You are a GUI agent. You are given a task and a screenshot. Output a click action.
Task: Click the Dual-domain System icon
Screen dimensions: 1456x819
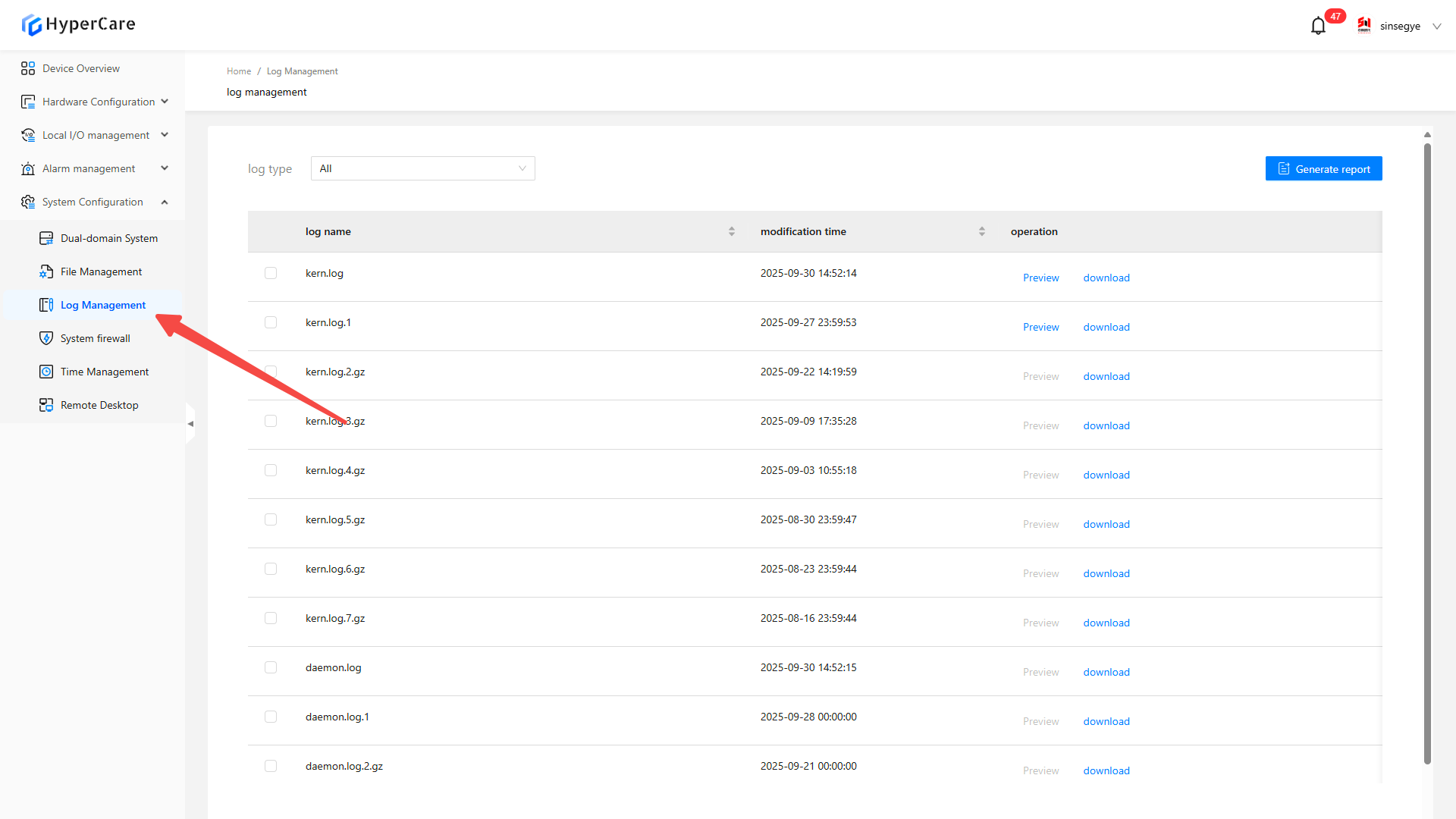point(46,238)
